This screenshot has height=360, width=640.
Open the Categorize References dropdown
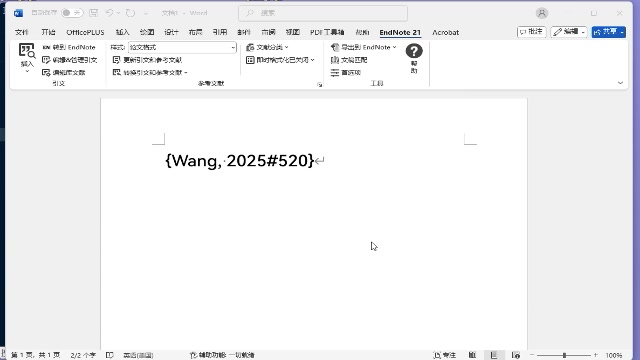[x=267, y=47]
